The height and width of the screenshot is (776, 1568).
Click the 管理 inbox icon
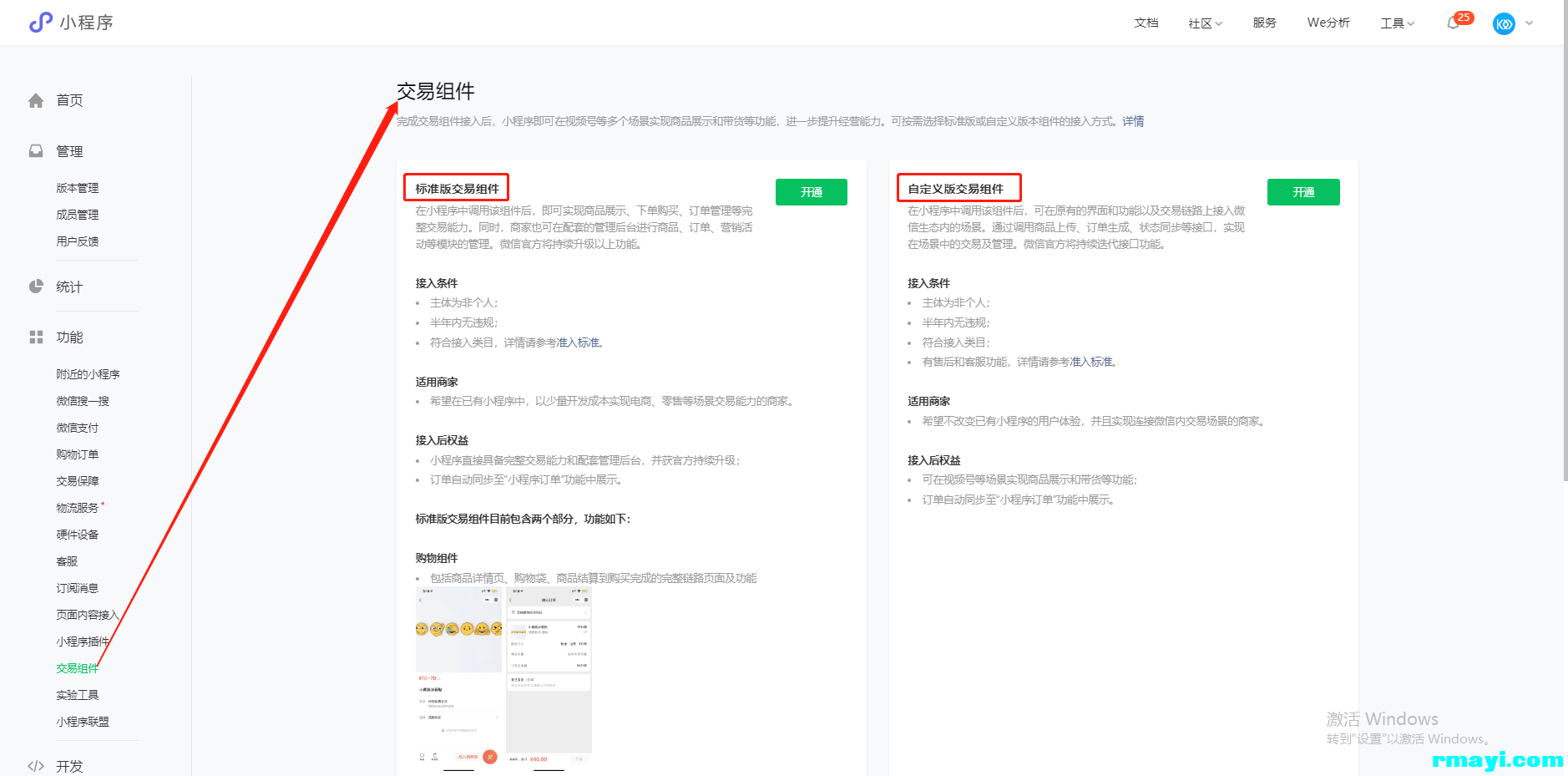(36, 151)
